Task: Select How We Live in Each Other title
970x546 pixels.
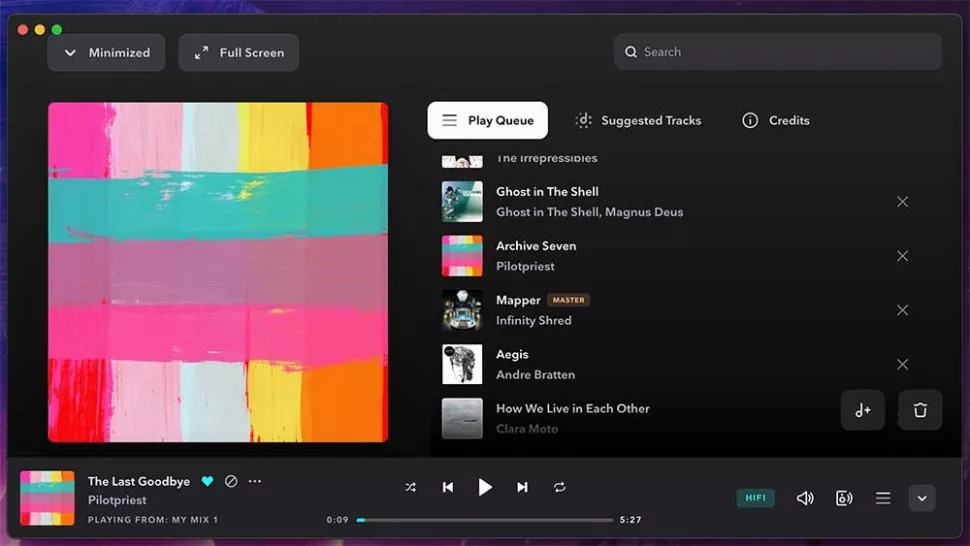Action: pos(573,409)
